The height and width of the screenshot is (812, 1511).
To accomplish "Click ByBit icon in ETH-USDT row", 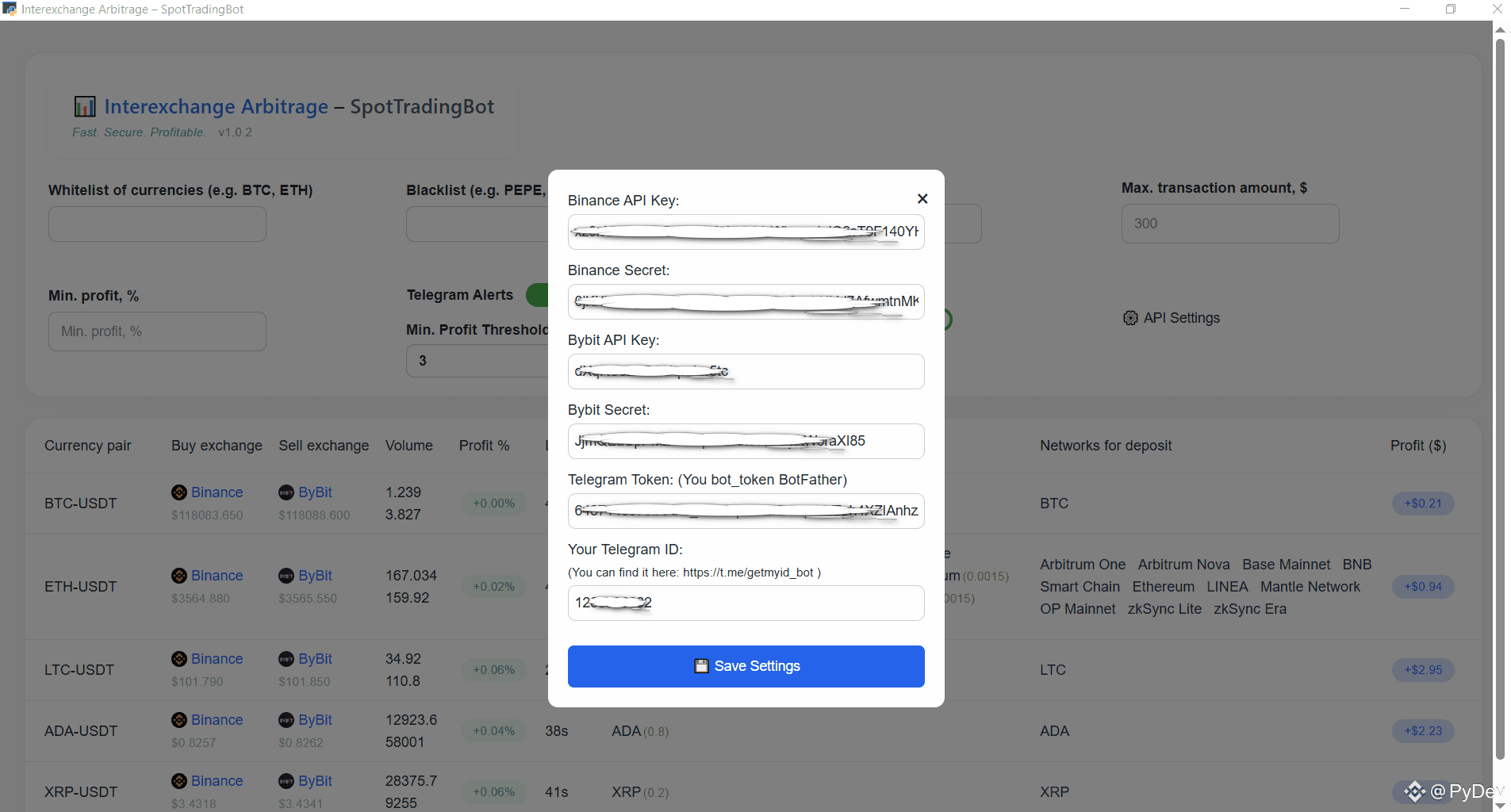I will [x=286, y=576].
